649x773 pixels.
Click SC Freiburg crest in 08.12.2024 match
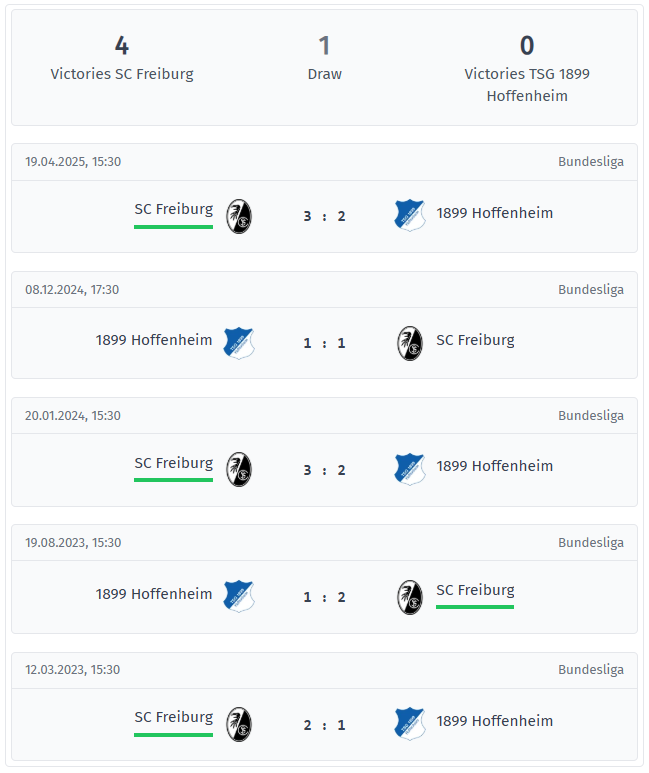[410, 343]
